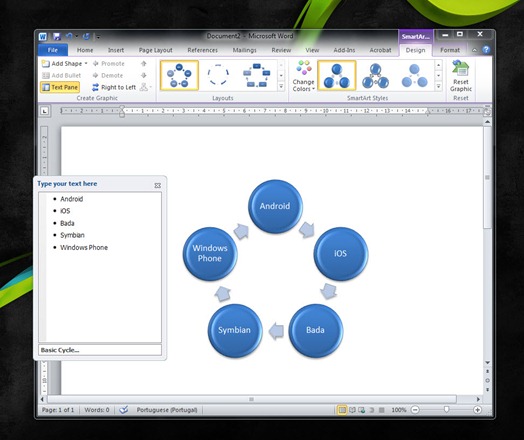Image resolution: width=524 pixels, height=440 pixels.
Task: Undo the last action in quick access toolbar
Action: (69, 36)
